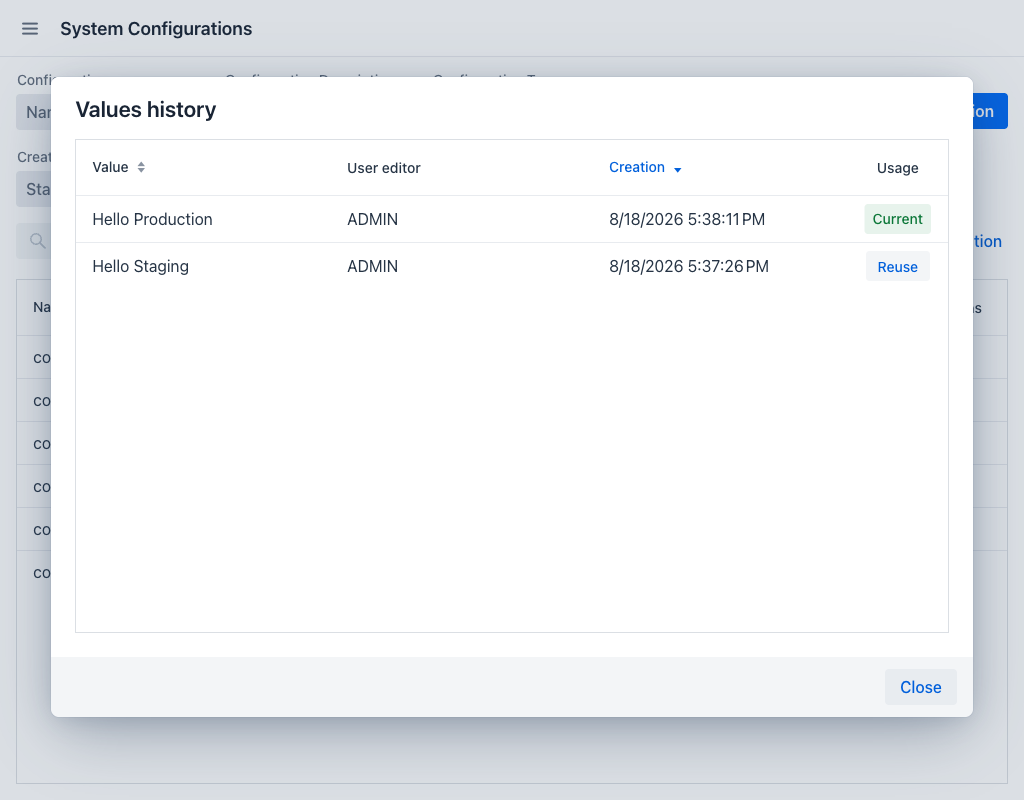Reuse the Hello Staging value
This screenshot has height=800, width=1024.
point(897,266)
